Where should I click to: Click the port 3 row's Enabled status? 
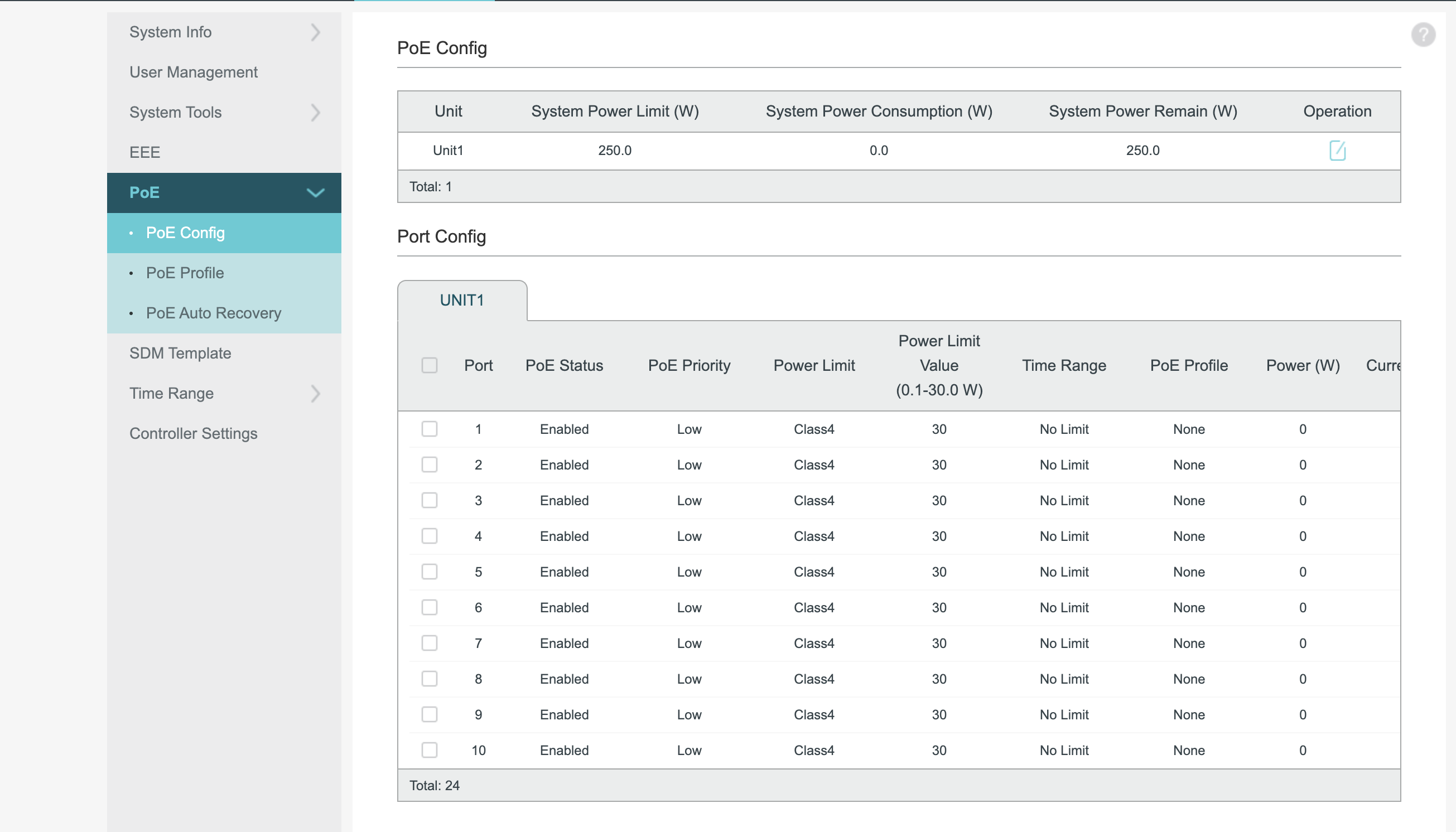click(x=563, y=500)
